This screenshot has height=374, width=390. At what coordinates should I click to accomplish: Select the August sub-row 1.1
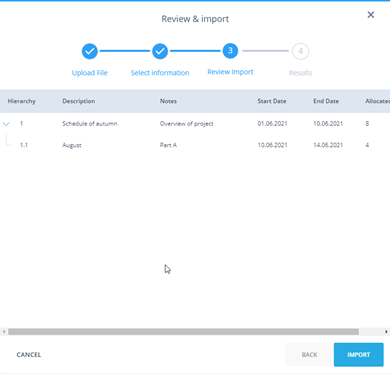pyautogui.click(x=195, y=145)
